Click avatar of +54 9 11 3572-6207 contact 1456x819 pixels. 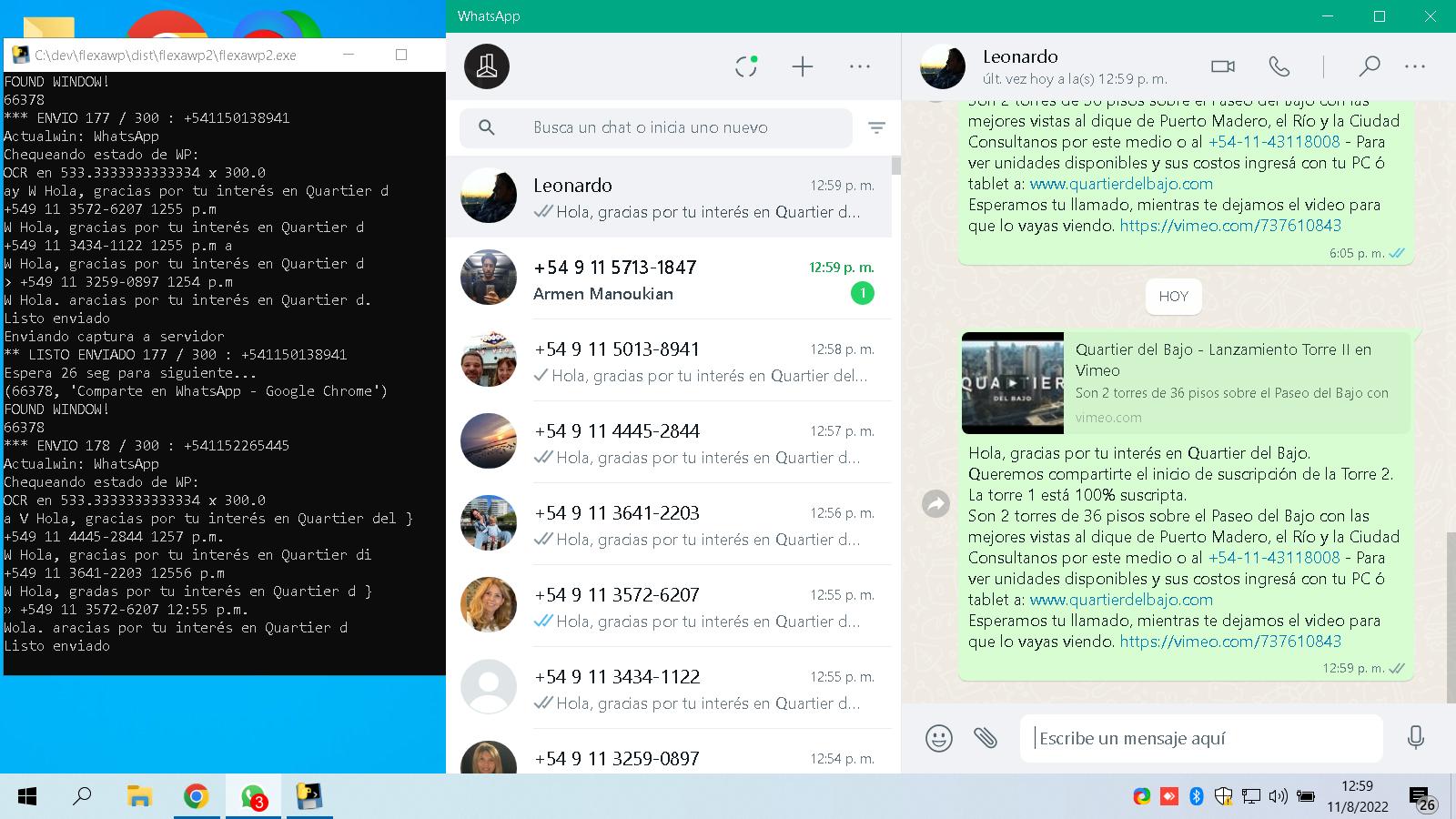point(489,605)
